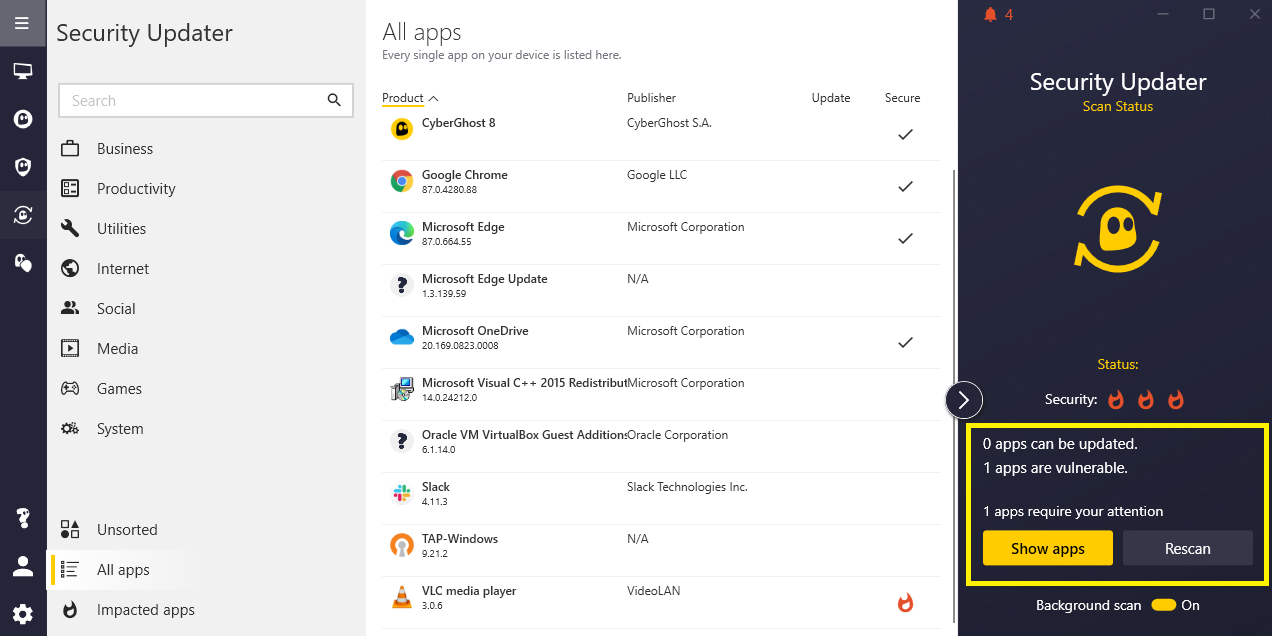Open the Productivity category
1272x636 pixels.
[x=136, y=189]
